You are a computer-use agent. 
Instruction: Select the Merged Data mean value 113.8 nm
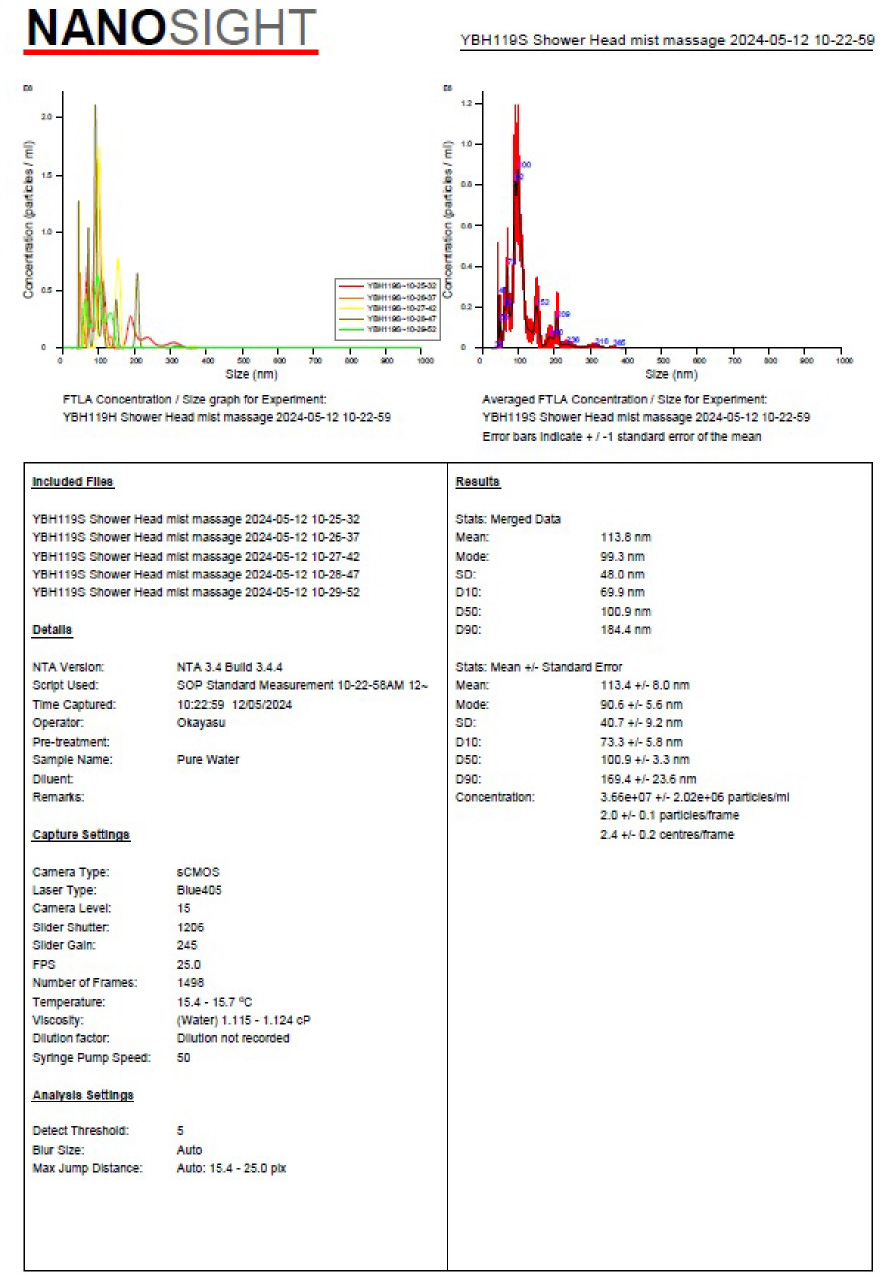pos(622,537)
